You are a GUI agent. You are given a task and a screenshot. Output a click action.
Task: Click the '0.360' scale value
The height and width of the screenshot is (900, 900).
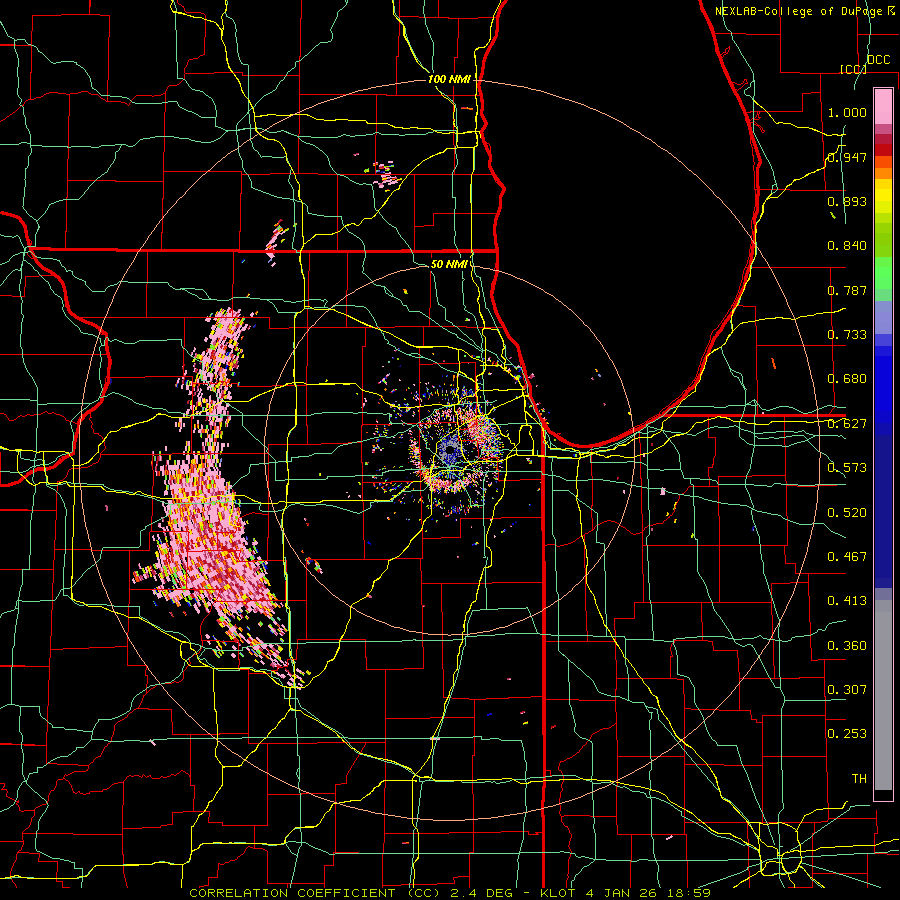point(847,646)
